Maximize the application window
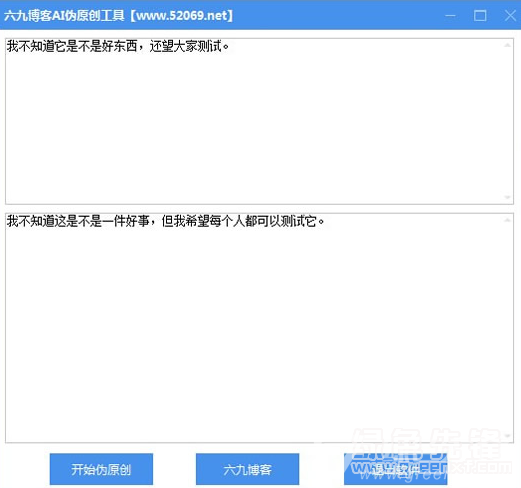 [x=480, y=15]
